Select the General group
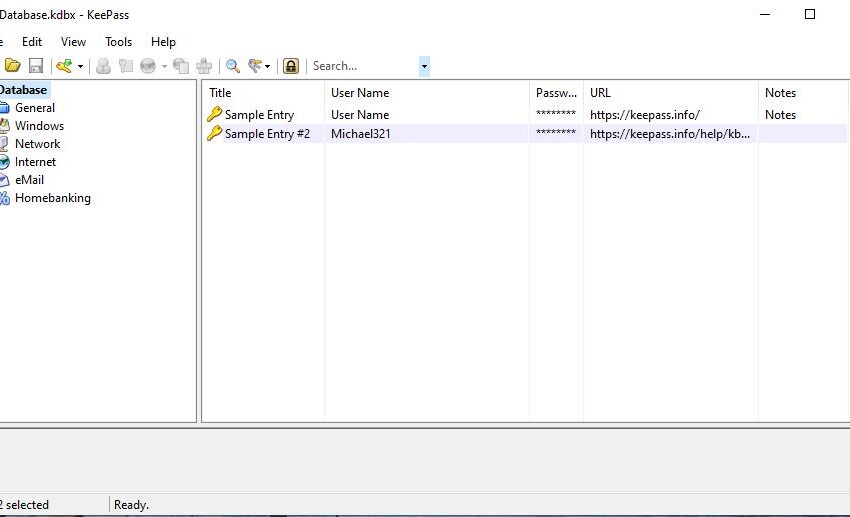 click(x=35, y=108)
